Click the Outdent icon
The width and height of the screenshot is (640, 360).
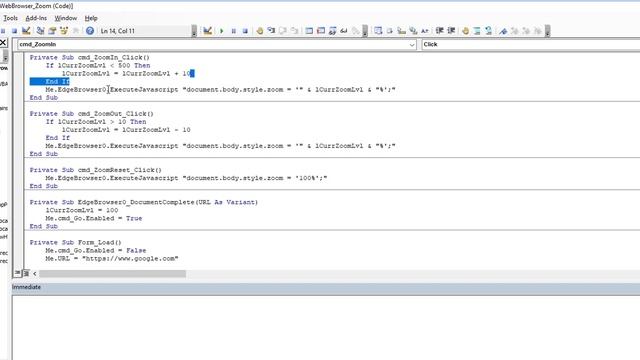[x=451, y=31]
